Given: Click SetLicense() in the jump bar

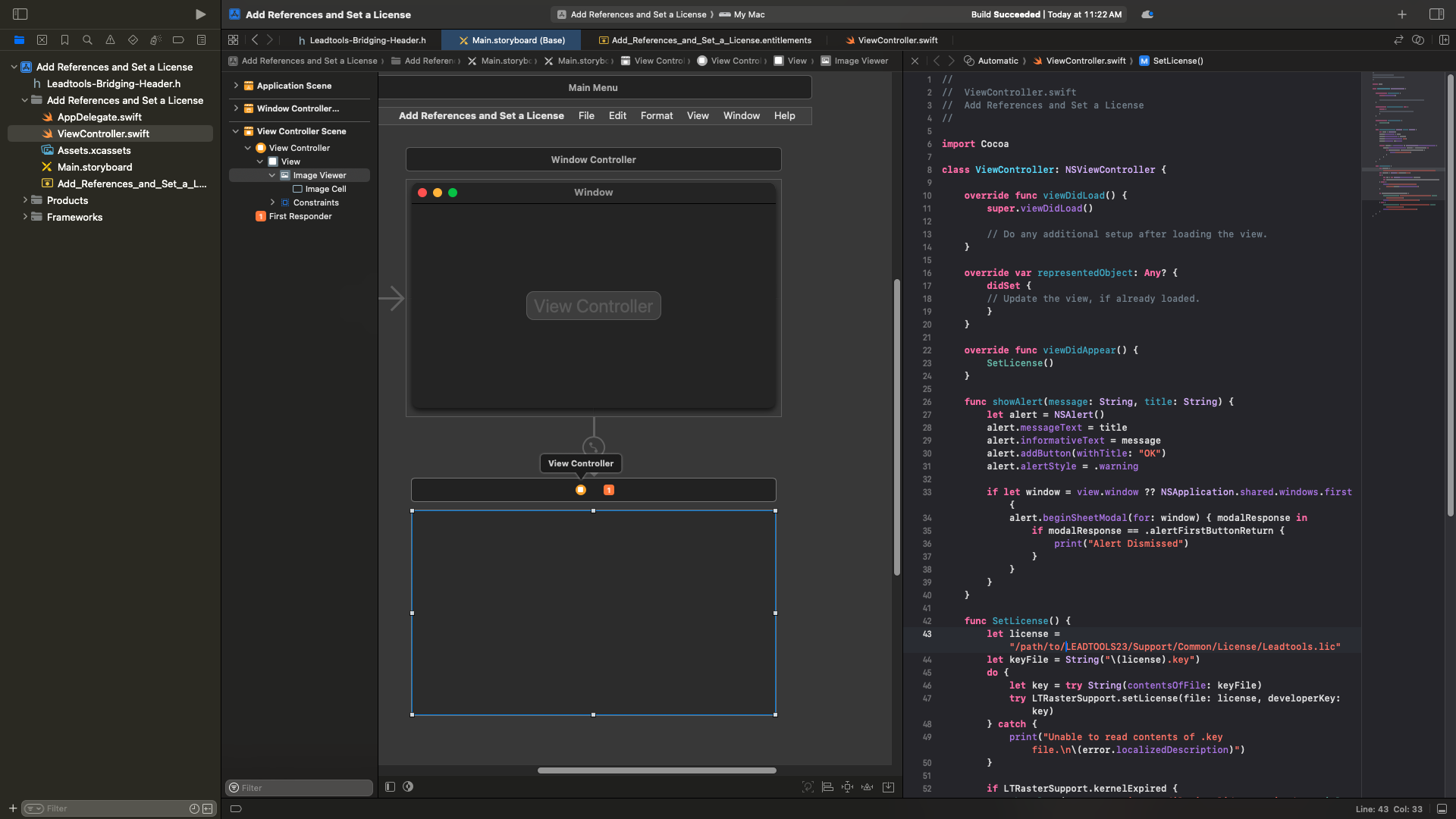Looking at the screenshot, I should pos(1178,61).
